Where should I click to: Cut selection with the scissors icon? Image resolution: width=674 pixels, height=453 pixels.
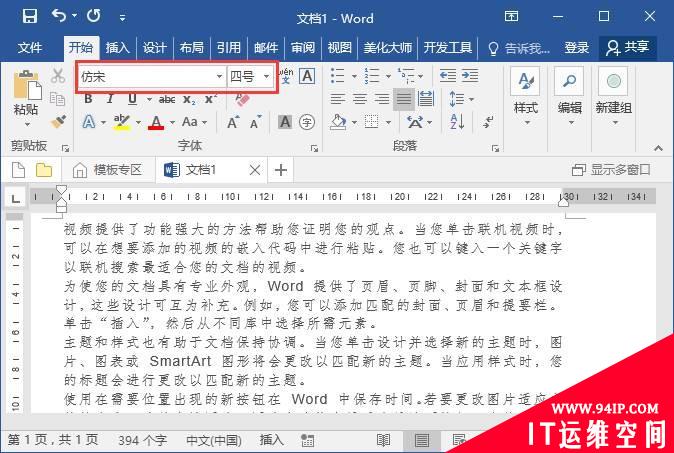click(x=58, y=76)
